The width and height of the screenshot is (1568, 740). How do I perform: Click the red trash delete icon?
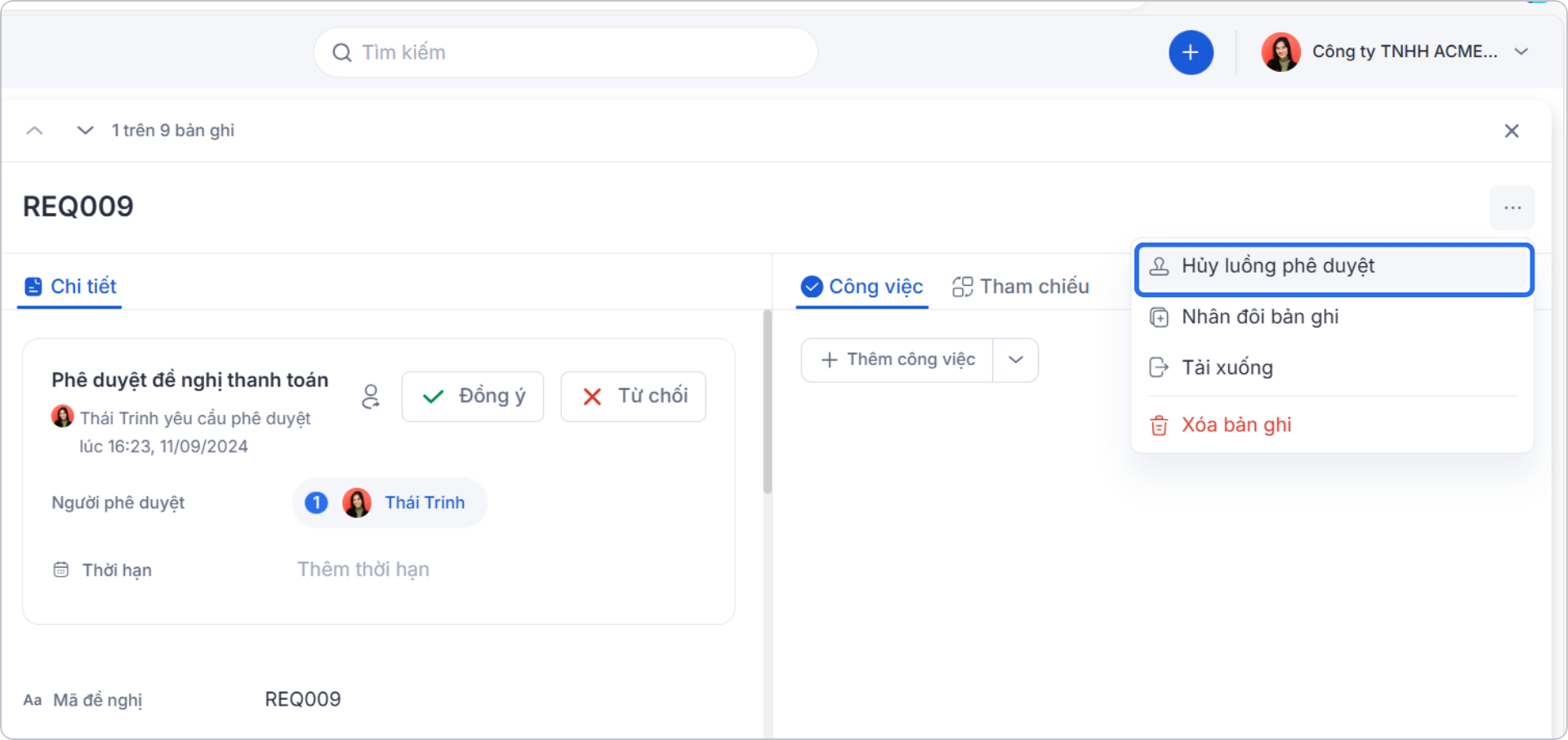(x=1159, y=426)
